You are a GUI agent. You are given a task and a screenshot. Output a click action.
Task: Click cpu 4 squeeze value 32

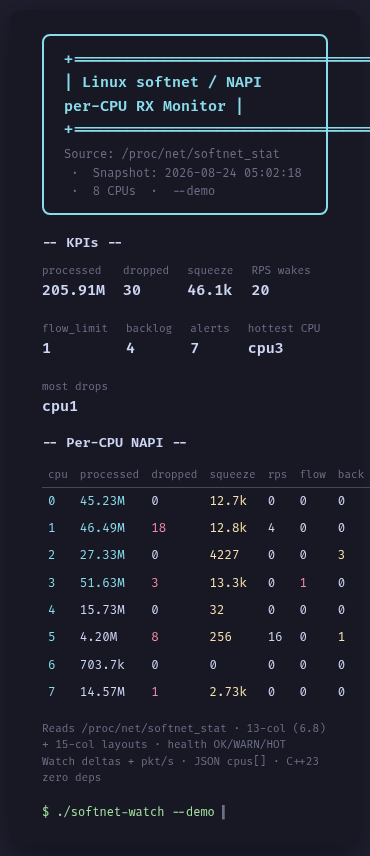[217, 610]
